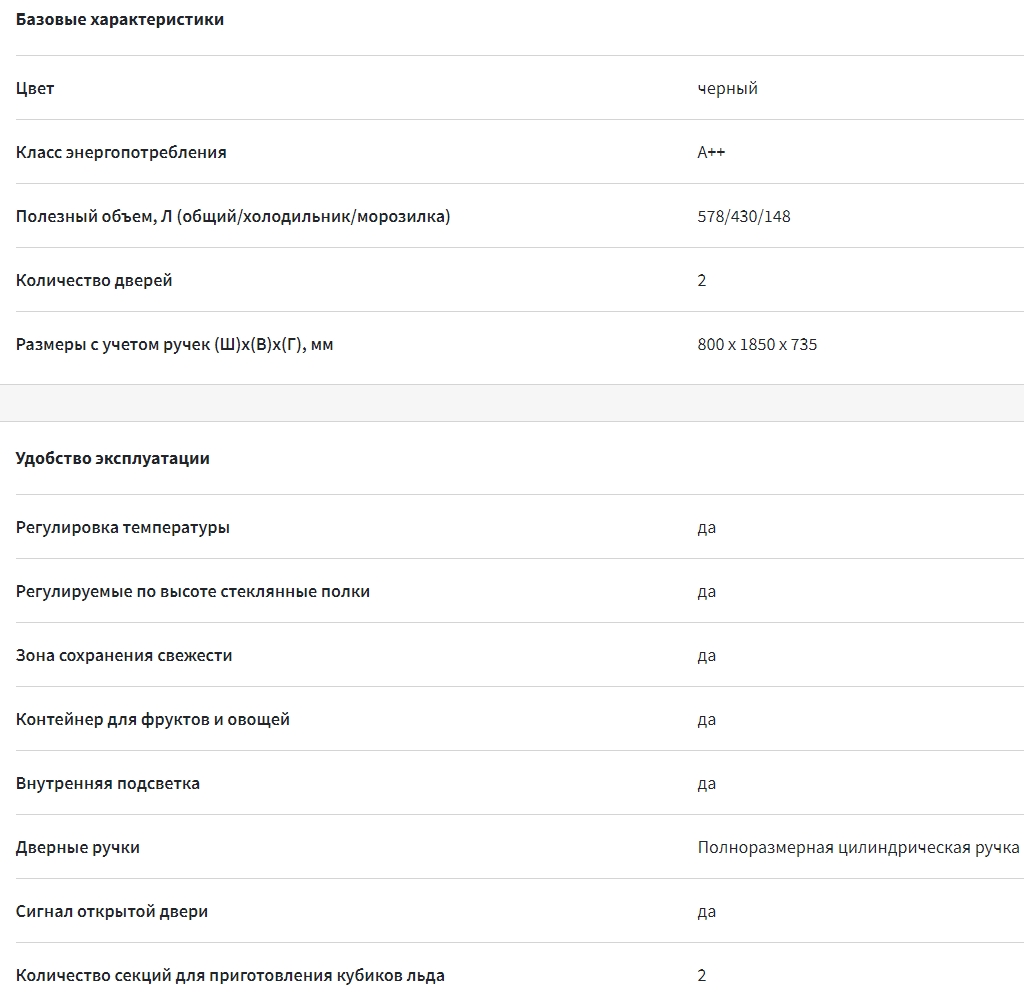The width and height of the screenshot is (1024, 999).
Task: Select the 'Дверные ручки' row label
Action: pos(78,847)
